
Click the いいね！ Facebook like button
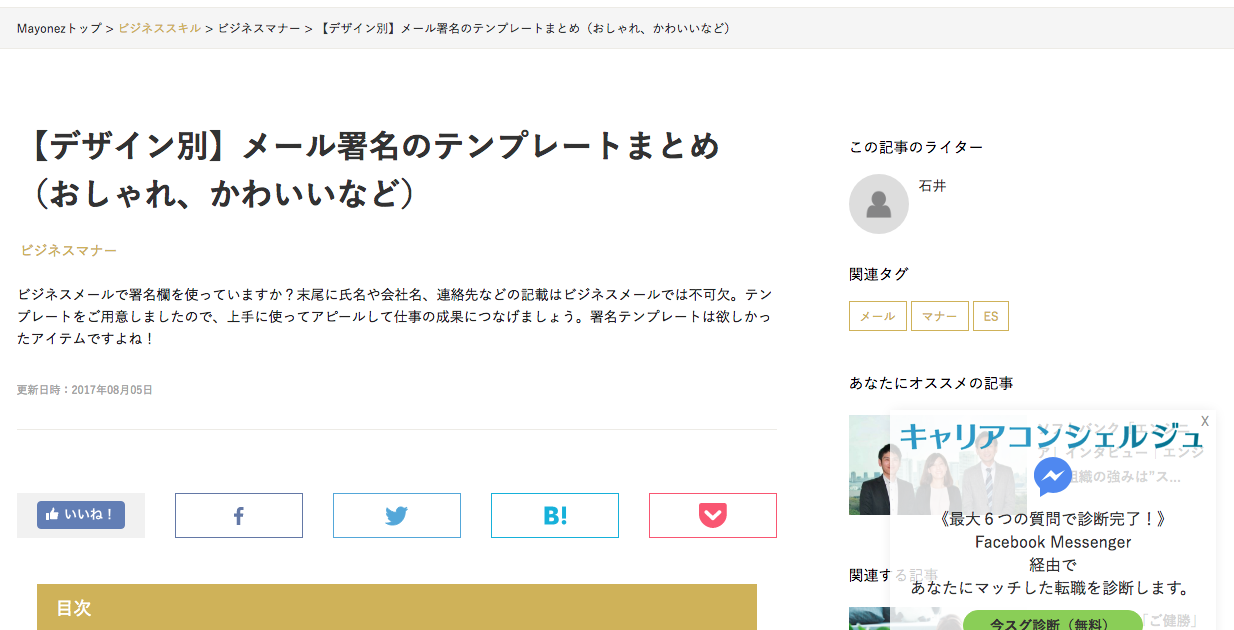pos(81,515)
